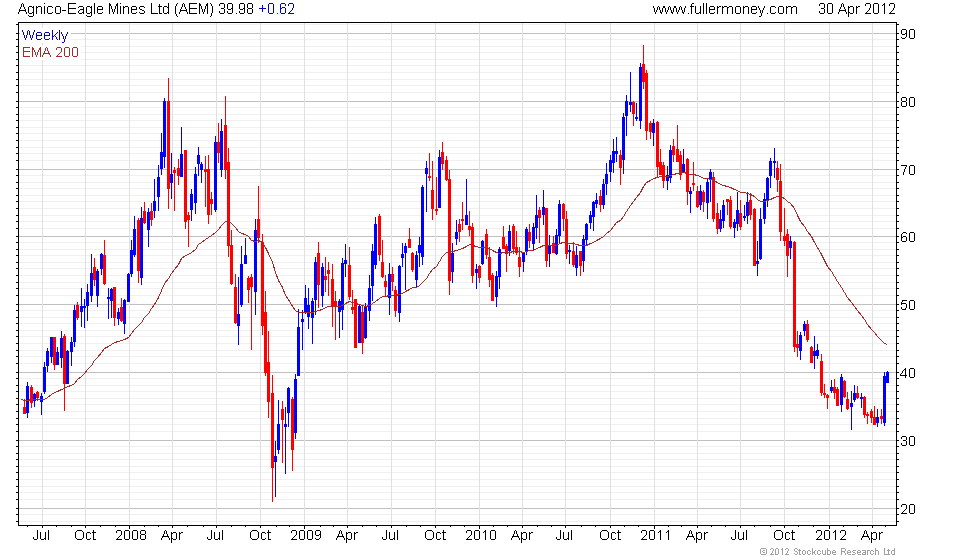Click the Stockcube Research Ltd copyright text

pyautogui.click(x=828, y=552)
